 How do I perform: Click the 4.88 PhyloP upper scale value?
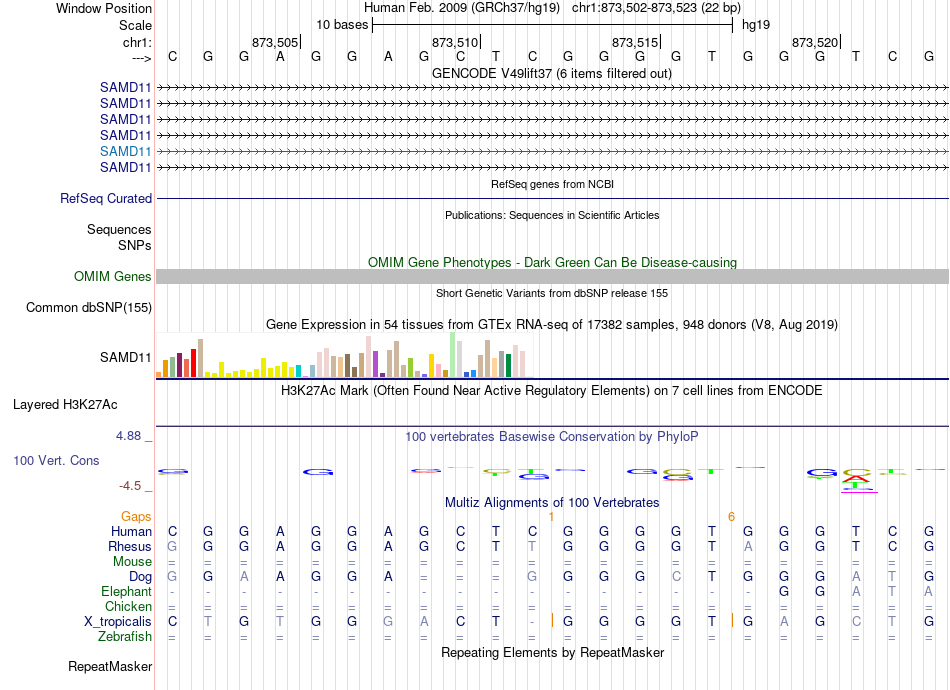128,436
